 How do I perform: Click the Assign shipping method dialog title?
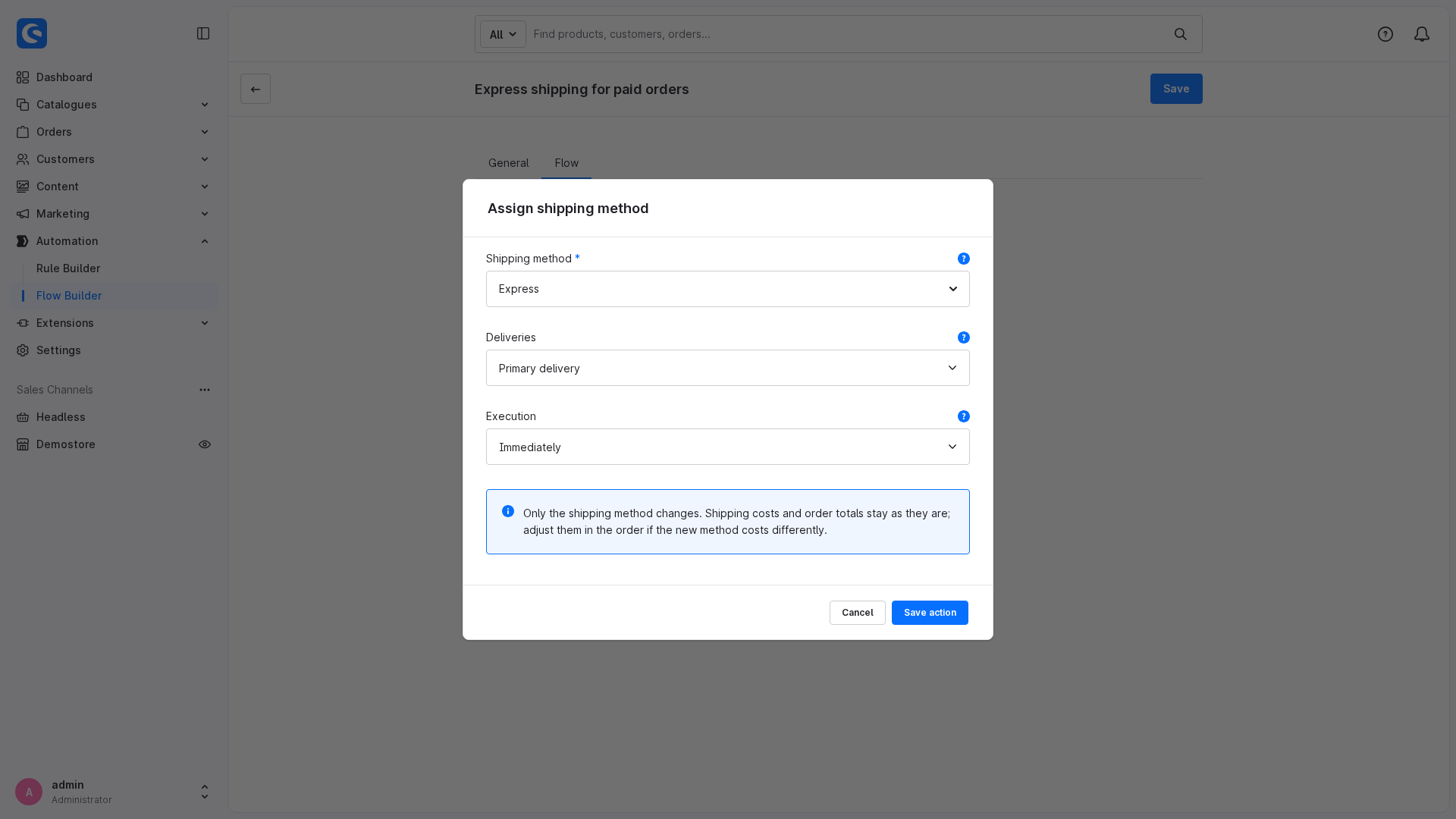[568, 209]
